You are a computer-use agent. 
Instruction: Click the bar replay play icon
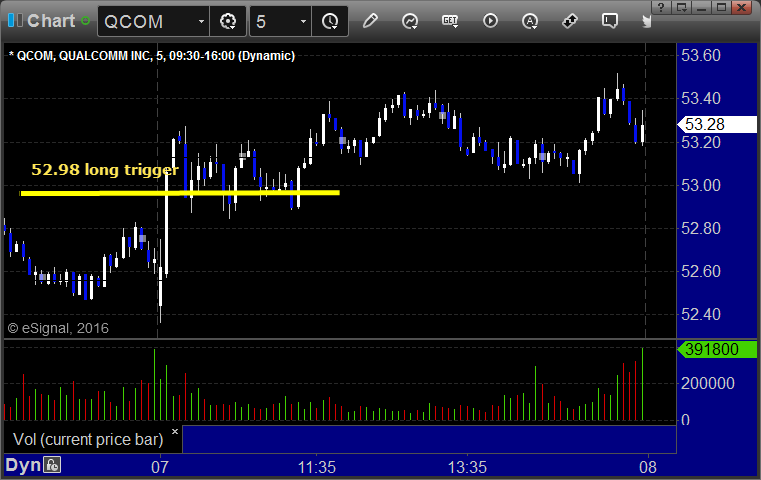coord(490,21)
